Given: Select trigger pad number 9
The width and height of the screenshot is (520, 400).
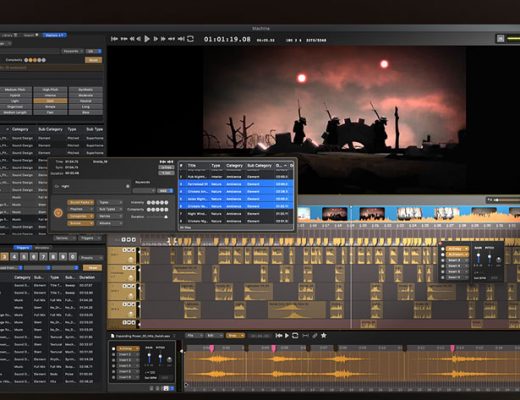Looking at the screenshot, I should (x=63, y=257).
